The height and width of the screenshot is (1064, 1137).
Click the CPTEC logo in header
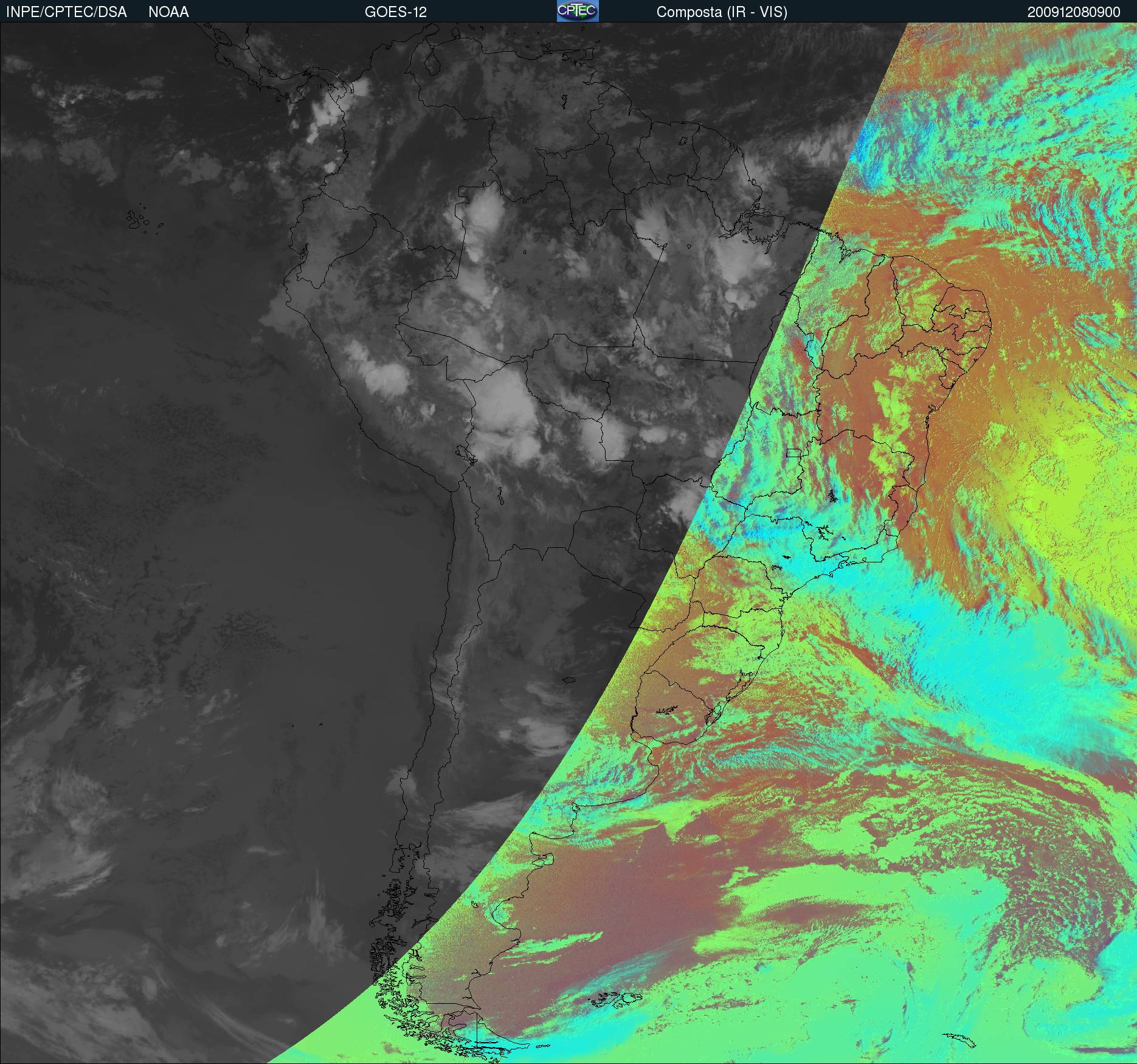578,11
